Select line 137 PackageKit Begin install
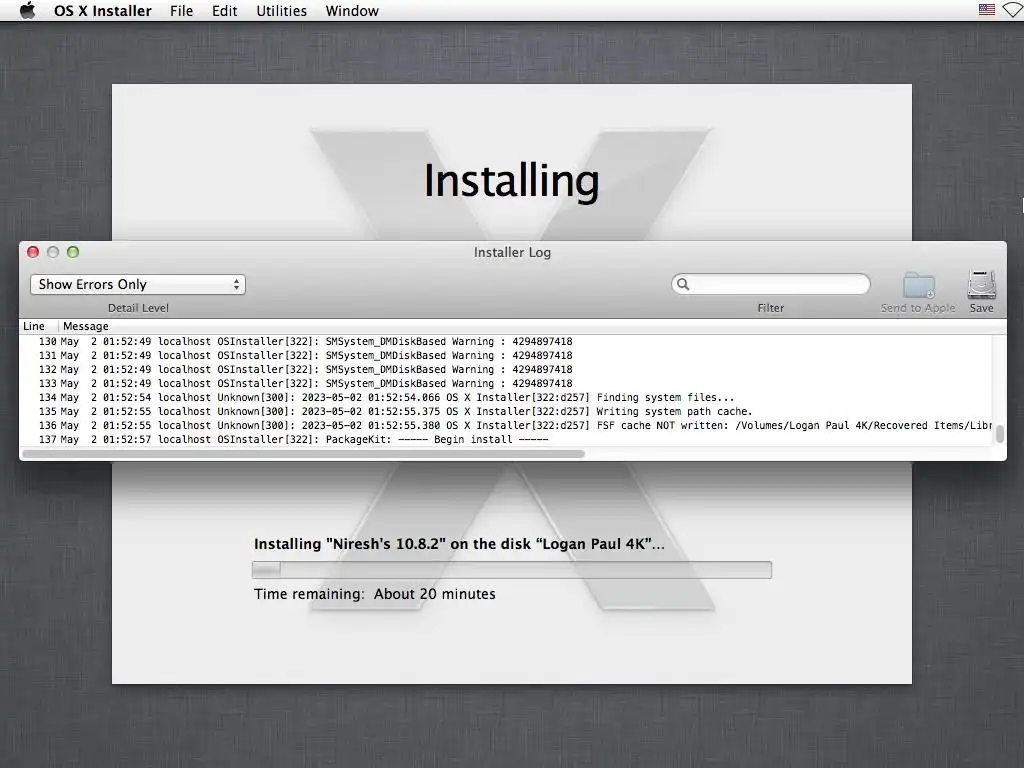Image resolution: width=1024 pixels, height=768 pixels. [x=506, y=440]
